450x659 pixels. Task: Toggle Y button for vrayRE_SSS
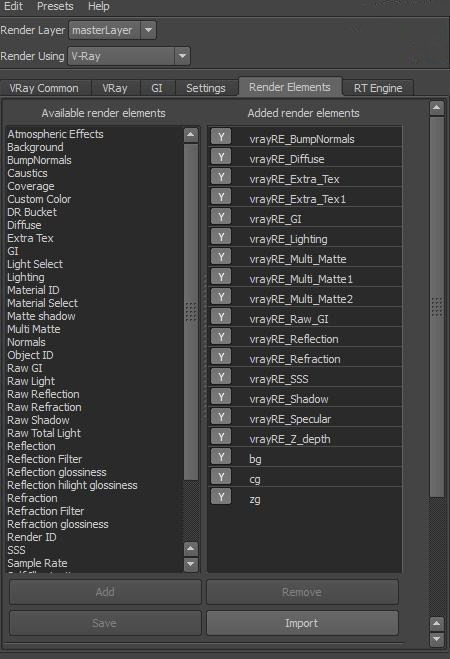[x=221, y=377]
